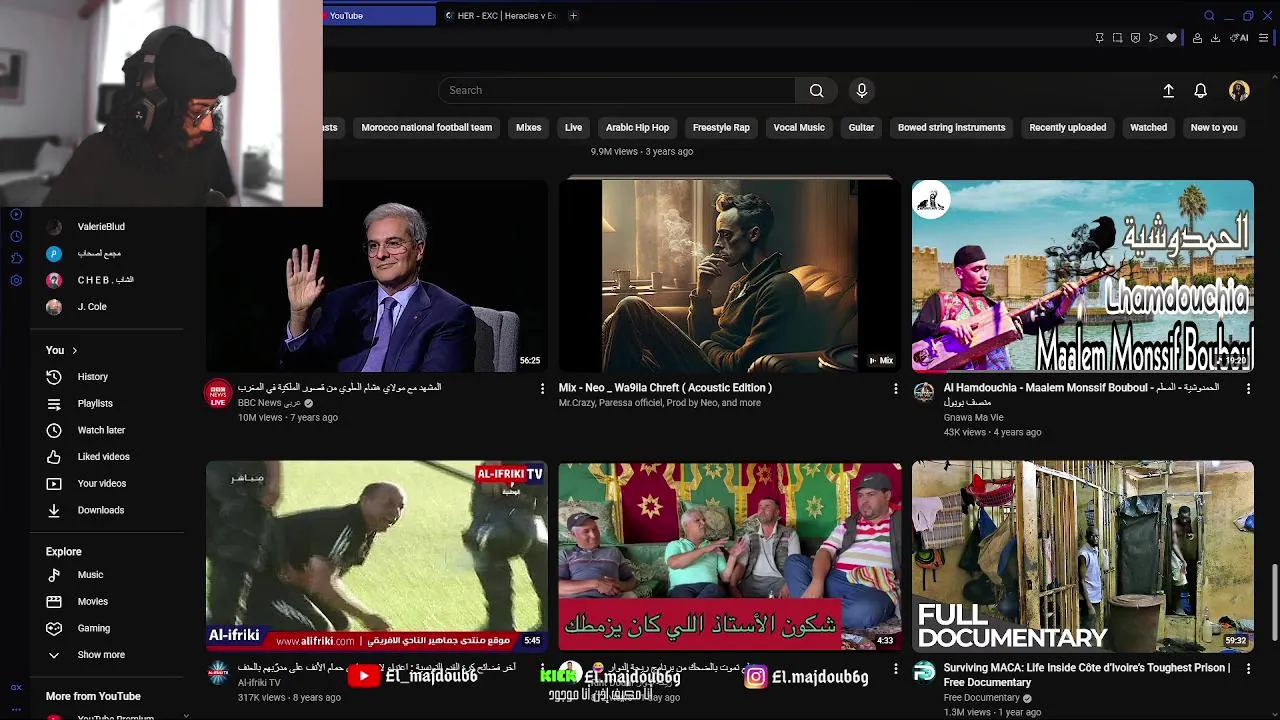This screenshot has width=1280, height=720.
Task: Select the Freestyle Rap chip
Action: click(x=721, y=127)
